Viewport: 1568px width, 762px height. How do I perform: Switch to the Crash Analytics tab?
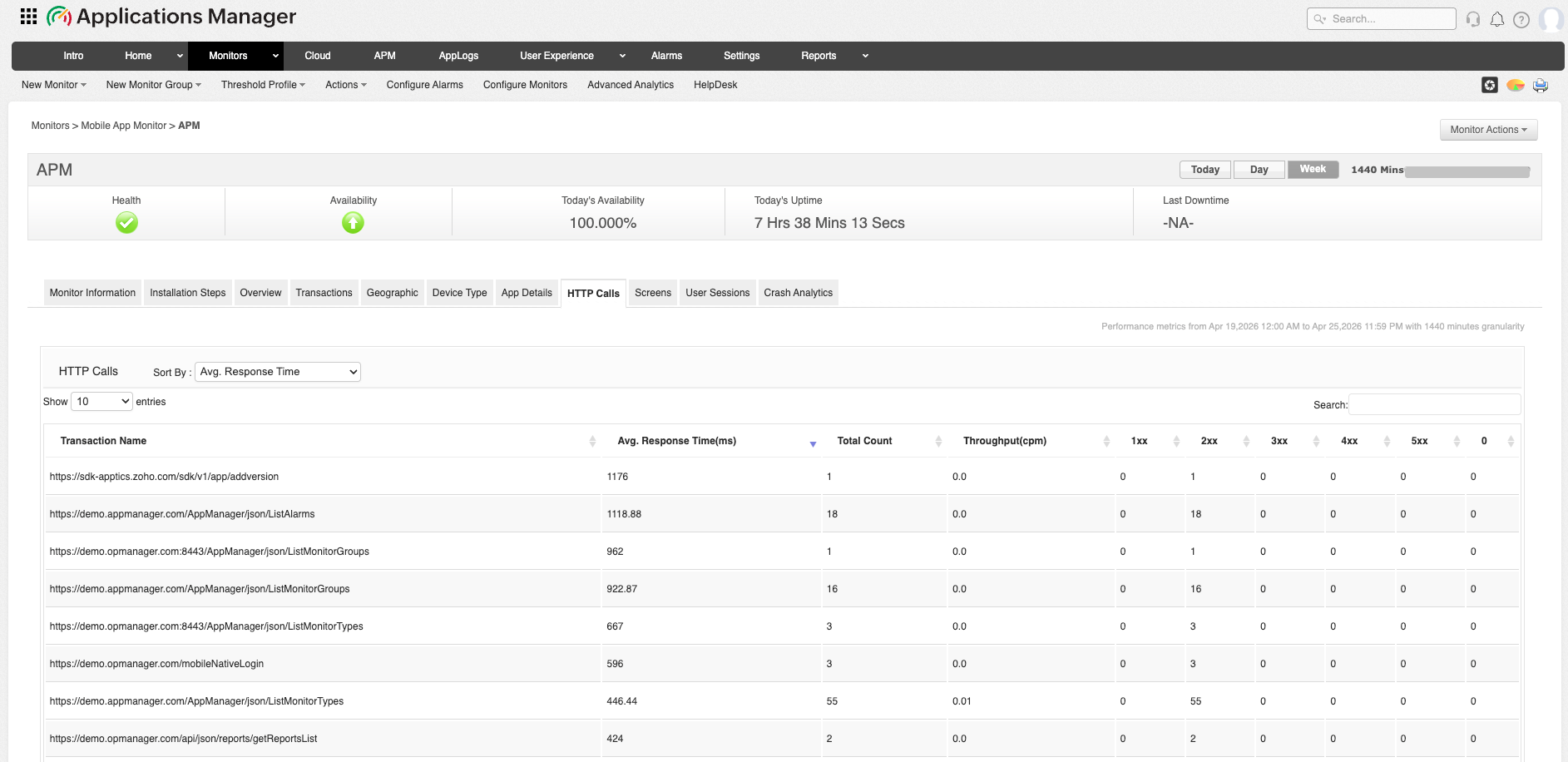(x=798, y=293)
